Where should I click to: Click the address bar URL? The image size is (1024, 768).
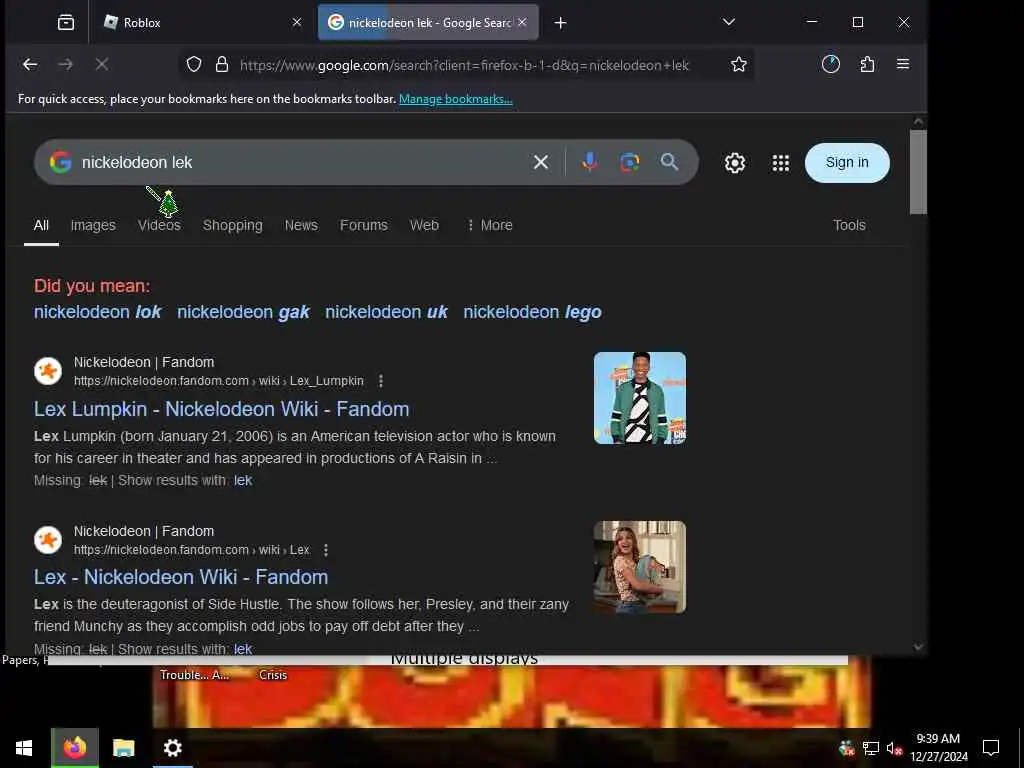464,65
